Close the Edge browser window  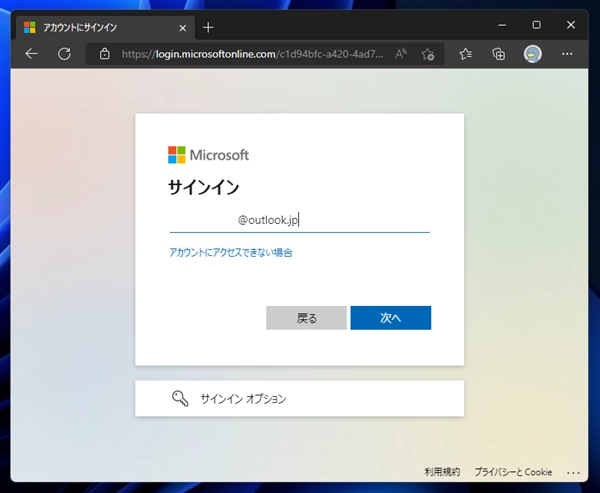tap(571, 25)
